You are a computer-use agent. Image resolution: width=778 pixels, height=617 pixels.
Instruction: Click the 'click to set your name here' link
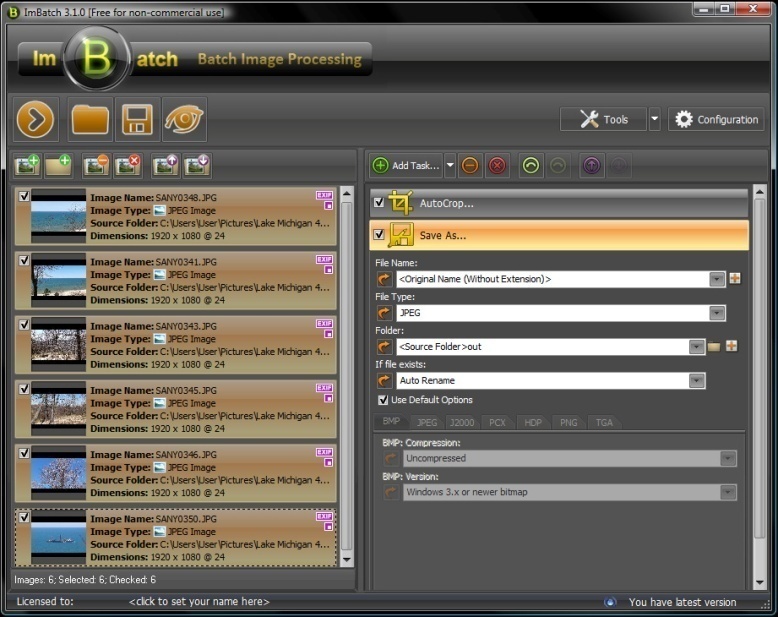coord(199,602)
